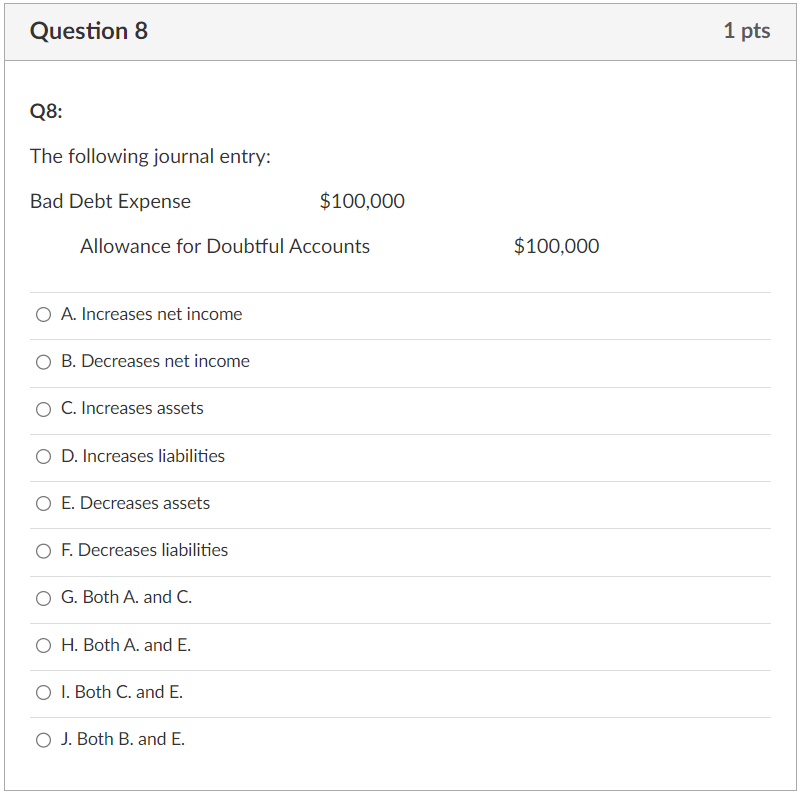Select radio button for option A
807x793 pixels.
43,314
